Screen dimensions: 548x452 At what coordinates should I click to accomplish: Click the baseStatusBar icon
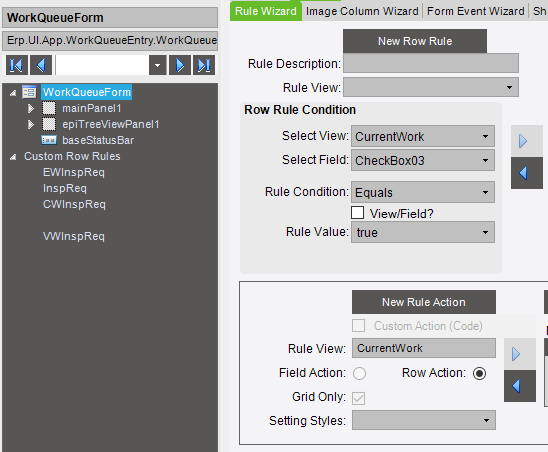tap(49, 140)
